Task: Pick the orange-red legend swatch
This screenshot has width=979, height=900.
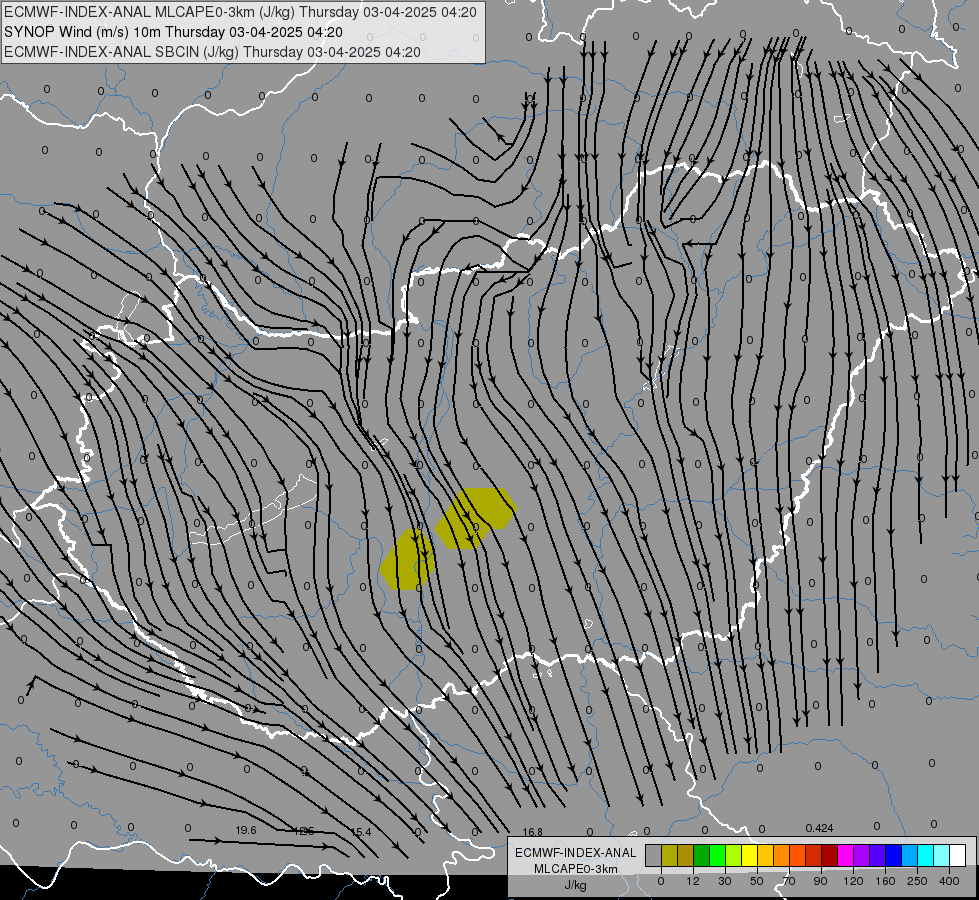Action: [797, 855]
